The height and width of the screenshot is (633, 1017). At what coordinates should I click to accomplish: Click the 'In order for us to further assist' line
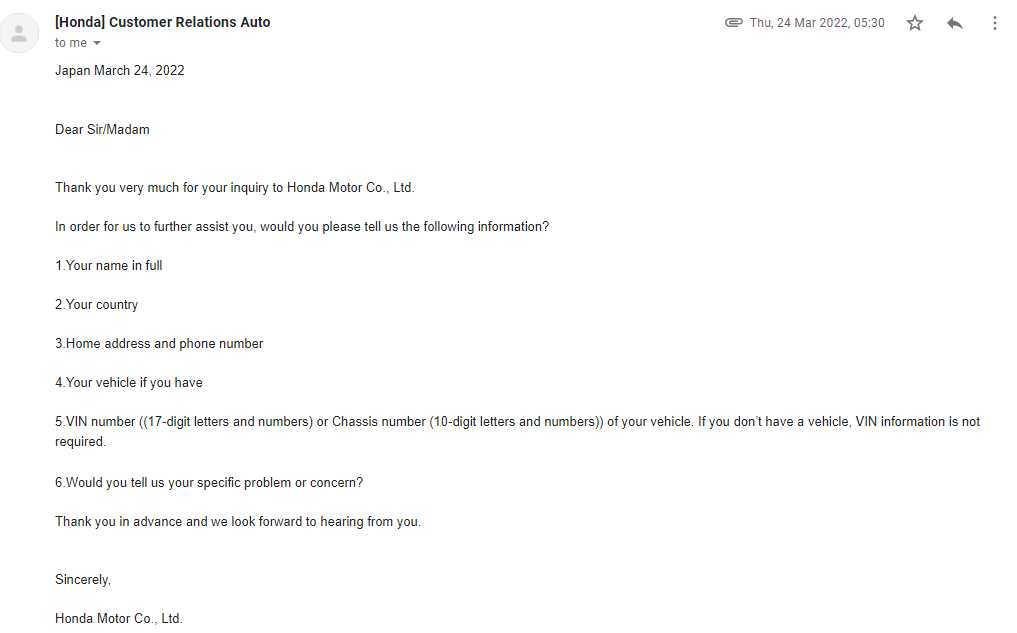(302, 227)
